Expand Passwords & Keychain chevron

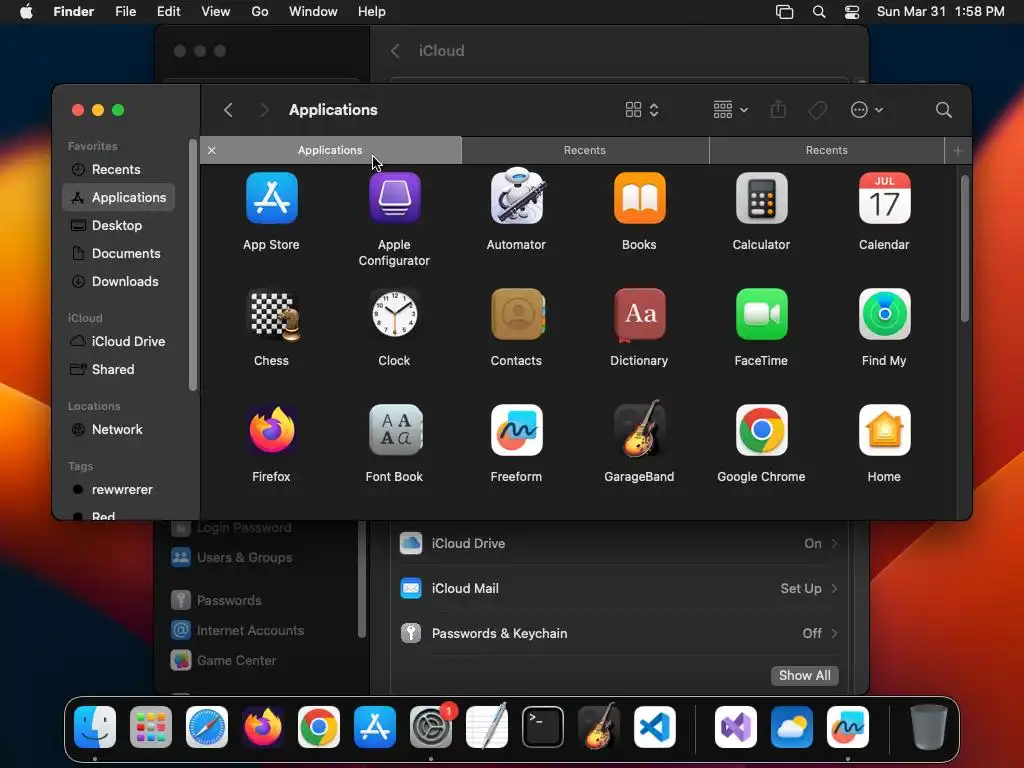click(x=834, y=633)
